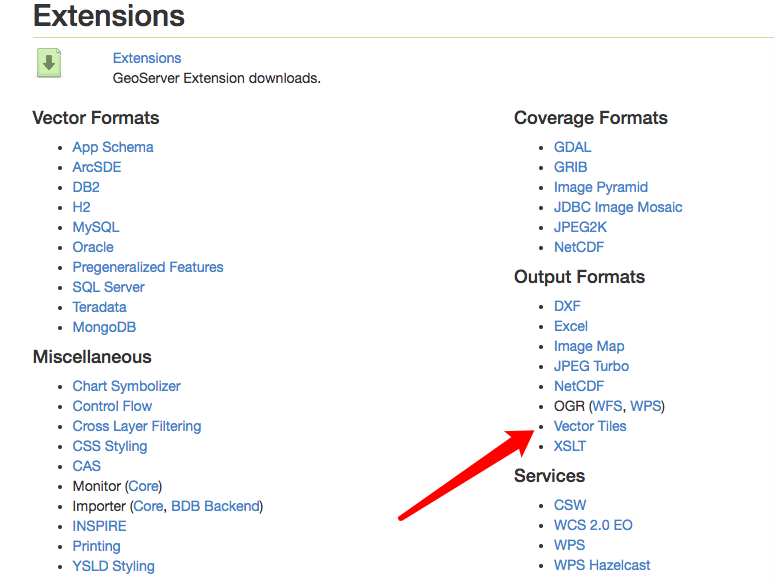Image resolution: width=774 pixels, height=582 pixels.
Task: Open the Image Pyramid link
Action: click(x=601, y=188)
